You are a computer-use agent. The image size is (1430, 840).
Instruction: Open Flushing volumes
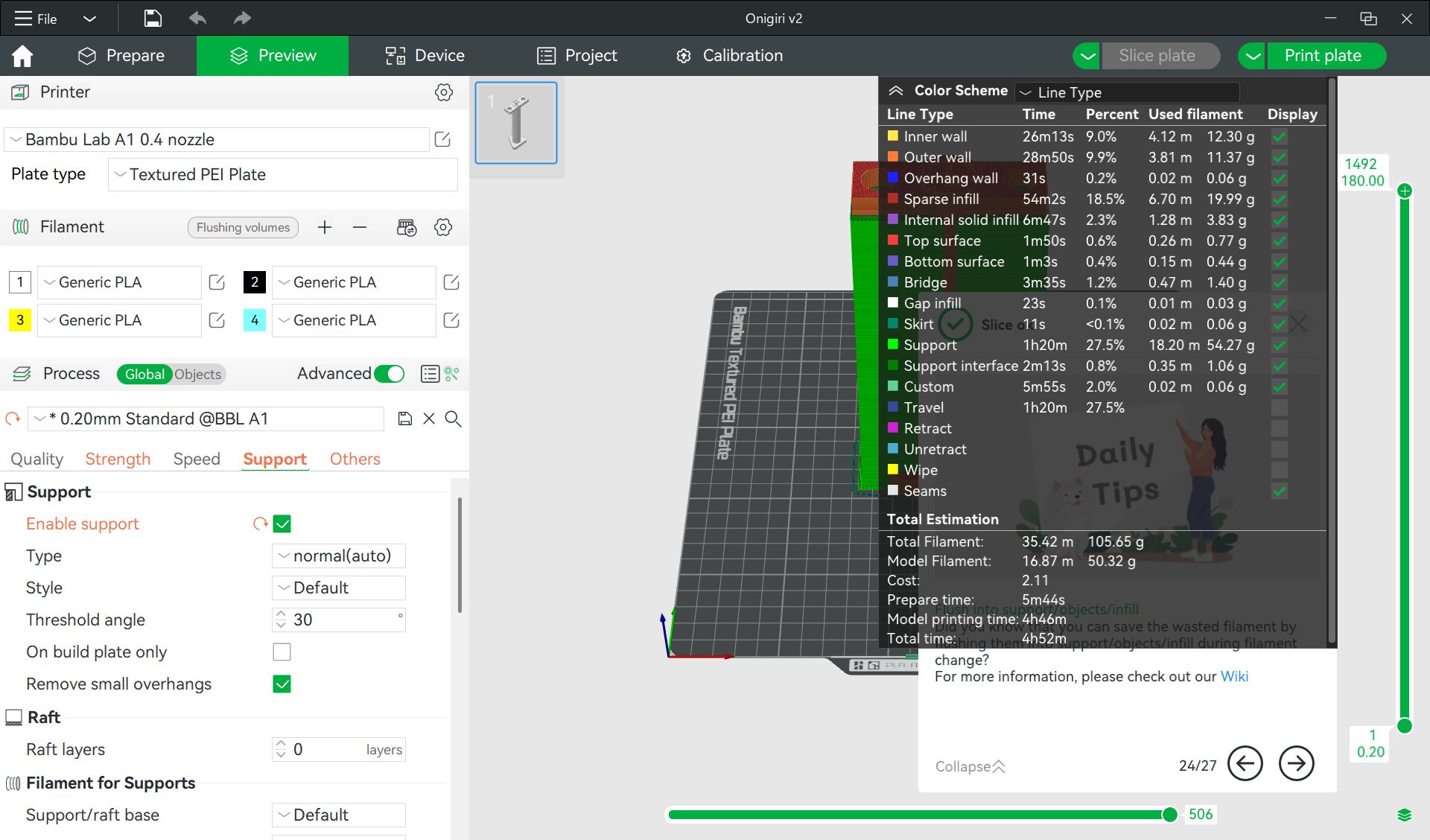[x=243, y=227]
